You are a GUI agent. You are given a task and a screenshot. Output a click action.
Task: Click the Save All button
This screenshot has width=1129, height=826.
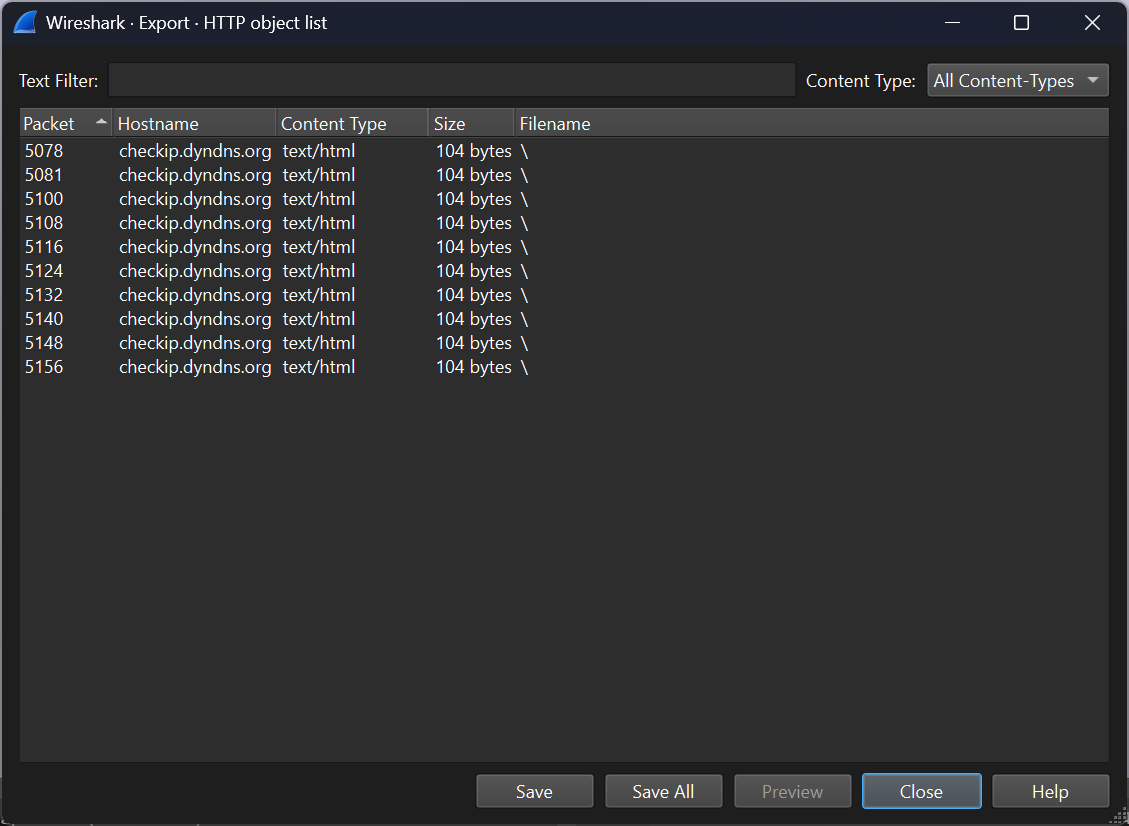click(663, 791)
